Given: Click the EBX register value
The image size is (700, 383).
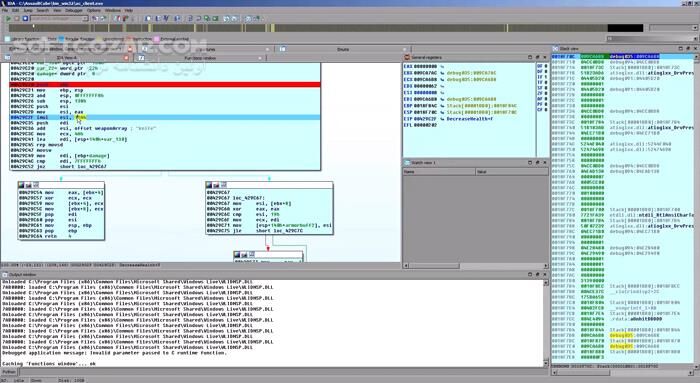Looking at the screenshot, I should coord(425,73).
